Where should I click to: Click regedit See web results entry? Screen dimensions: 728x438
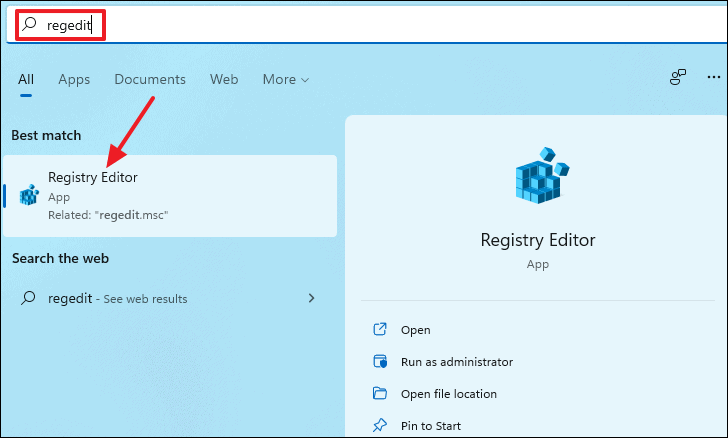click(x=168, y=298)
